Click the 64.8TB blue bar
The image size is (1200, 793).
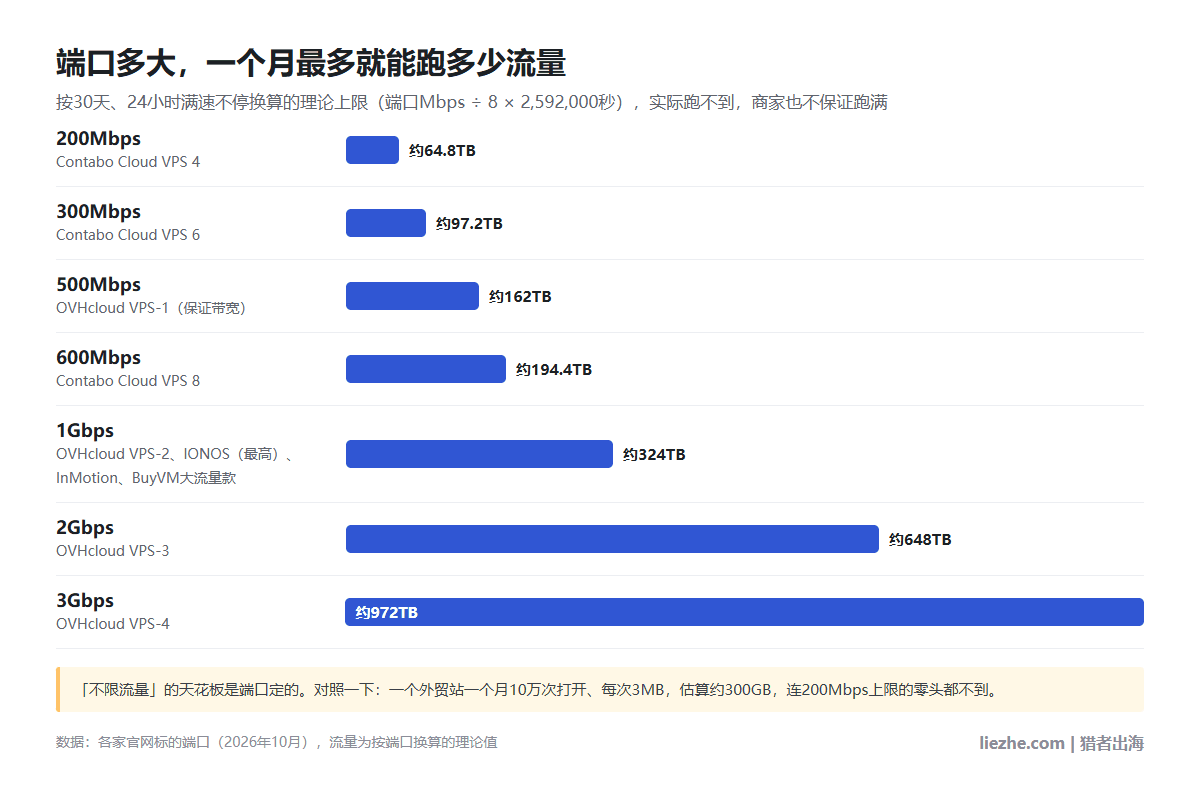tap(372, 150)
